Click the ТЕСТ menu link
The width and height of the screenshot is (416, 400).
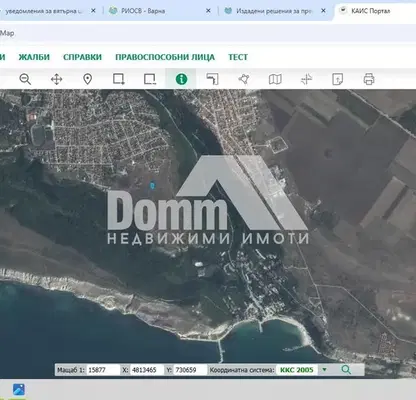[x=238, y=57]
